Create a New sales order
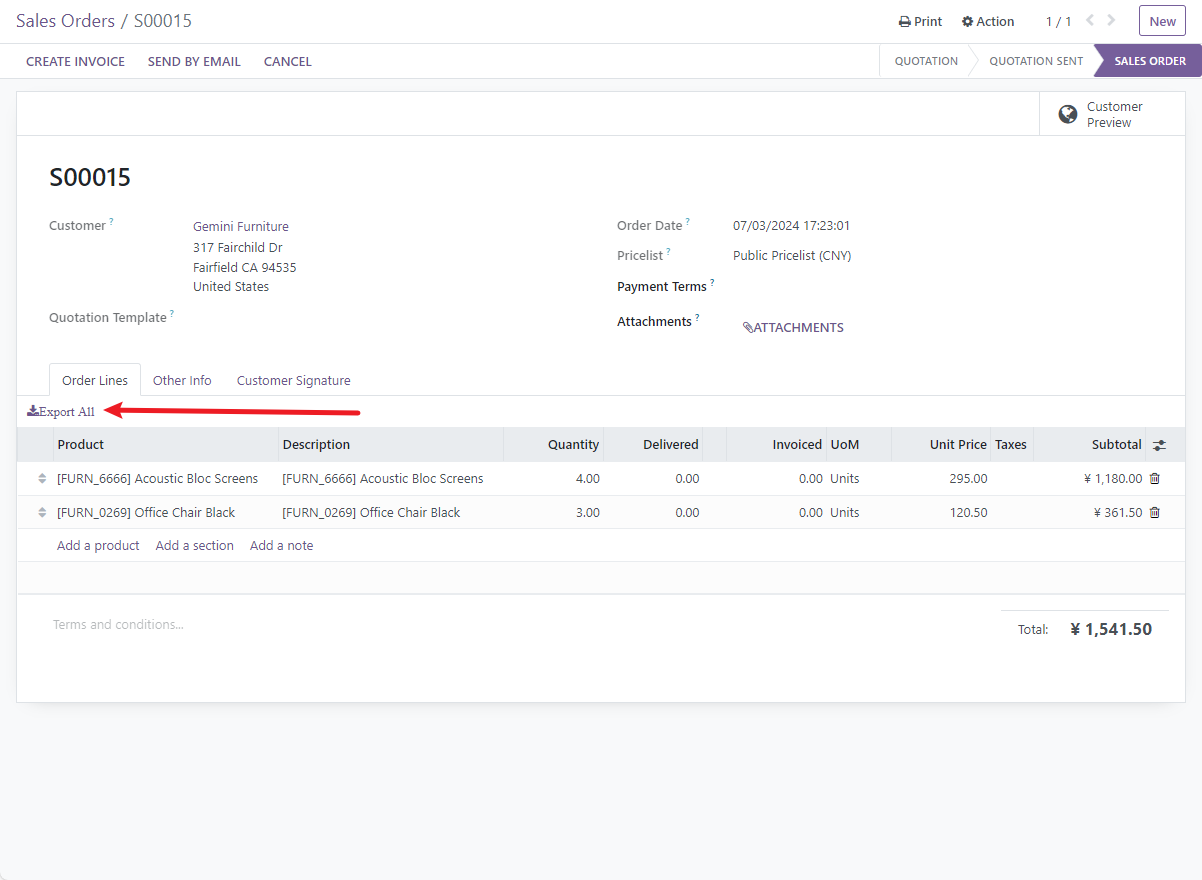1202x880 pixels. tap(1162, 21)
